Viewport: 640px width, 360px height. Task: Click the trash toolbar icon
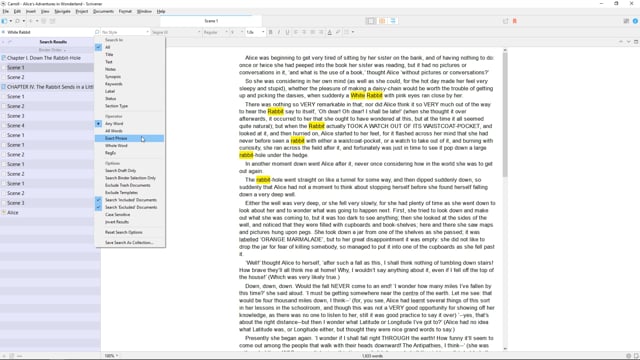pyautogui.click(x=44, y=21)
